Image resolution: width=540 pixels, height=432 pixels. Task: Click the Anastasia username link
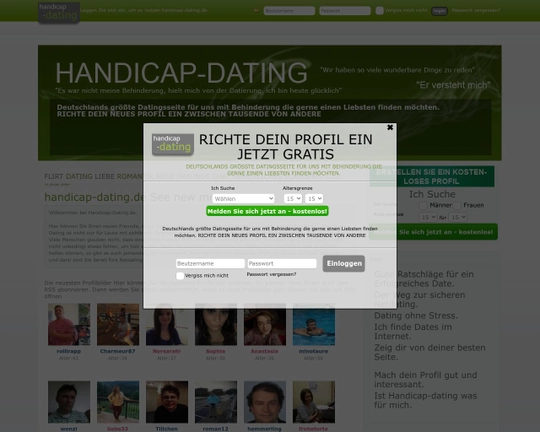[x=264, y=351]
